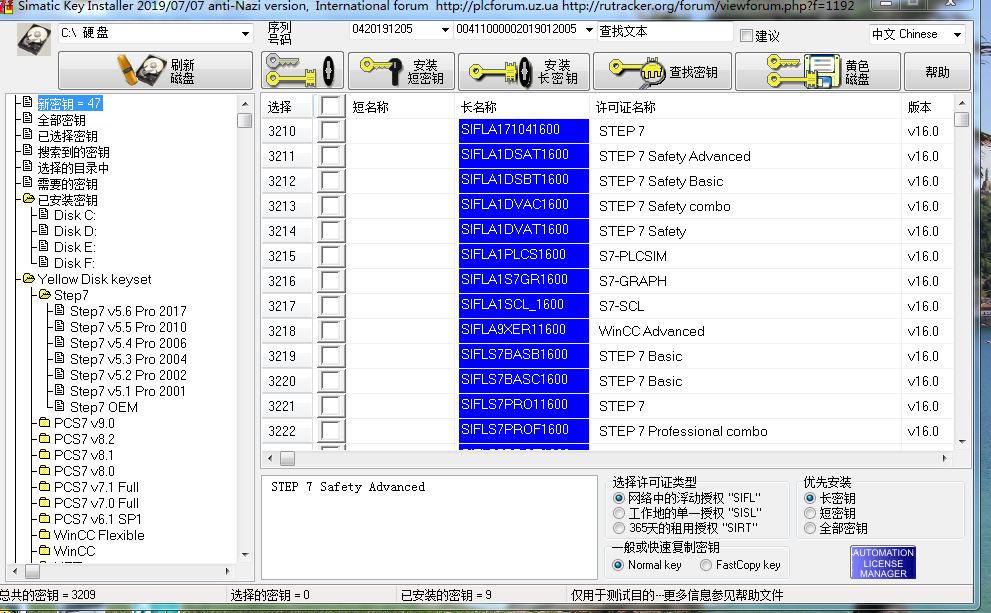Click the 查找文本 search text field
991x613 pixels.
pos(664,31)
